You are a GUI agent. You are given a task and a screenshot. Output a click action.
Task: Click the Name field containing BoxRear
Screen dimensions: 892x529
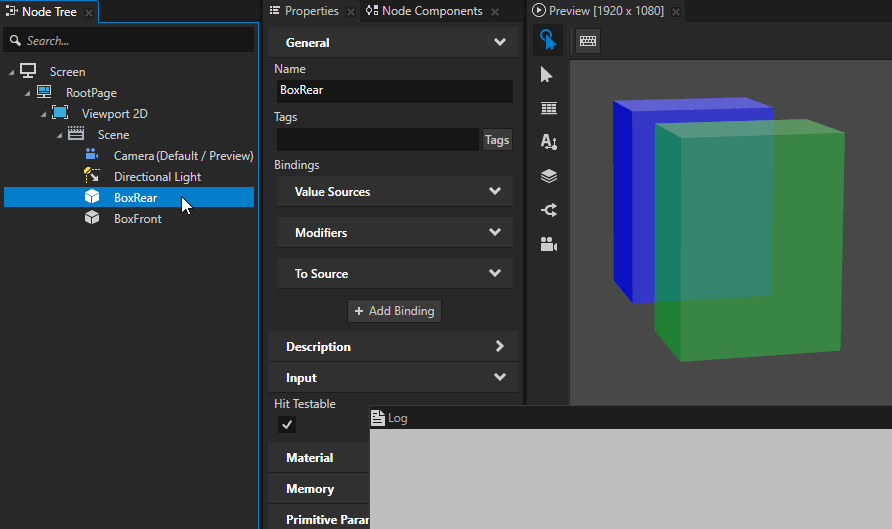click(x=395, y=90)
